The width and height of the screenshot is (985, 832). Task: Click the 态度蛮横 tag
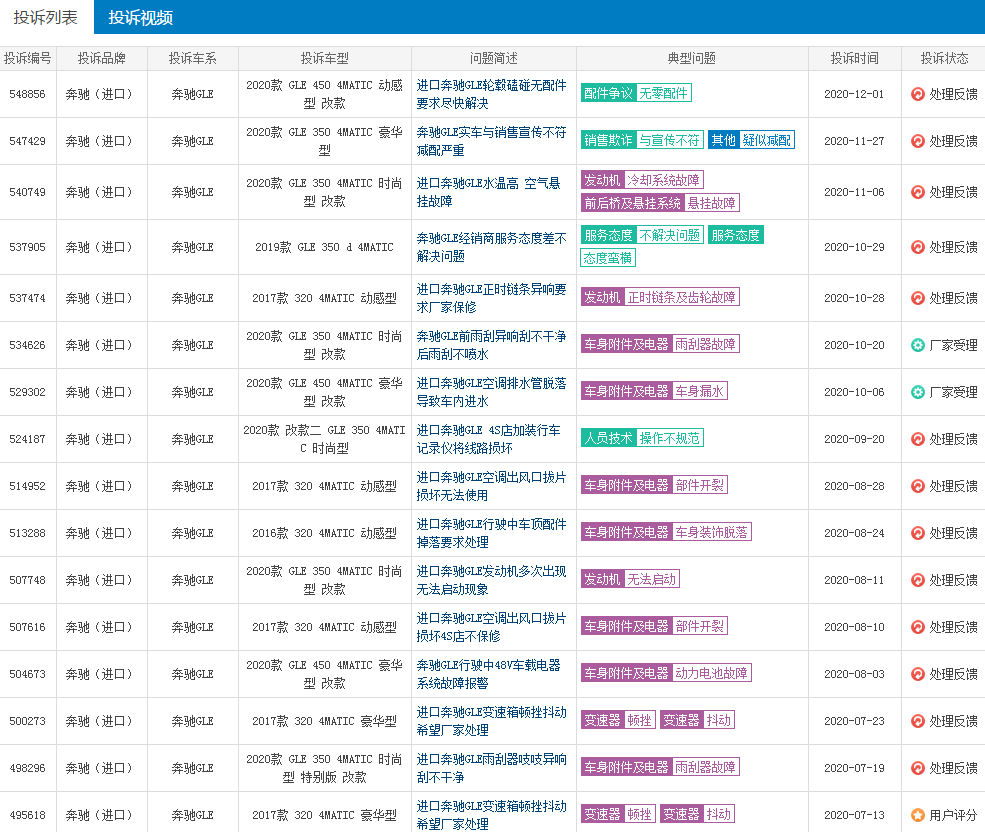tap(608, 258)
